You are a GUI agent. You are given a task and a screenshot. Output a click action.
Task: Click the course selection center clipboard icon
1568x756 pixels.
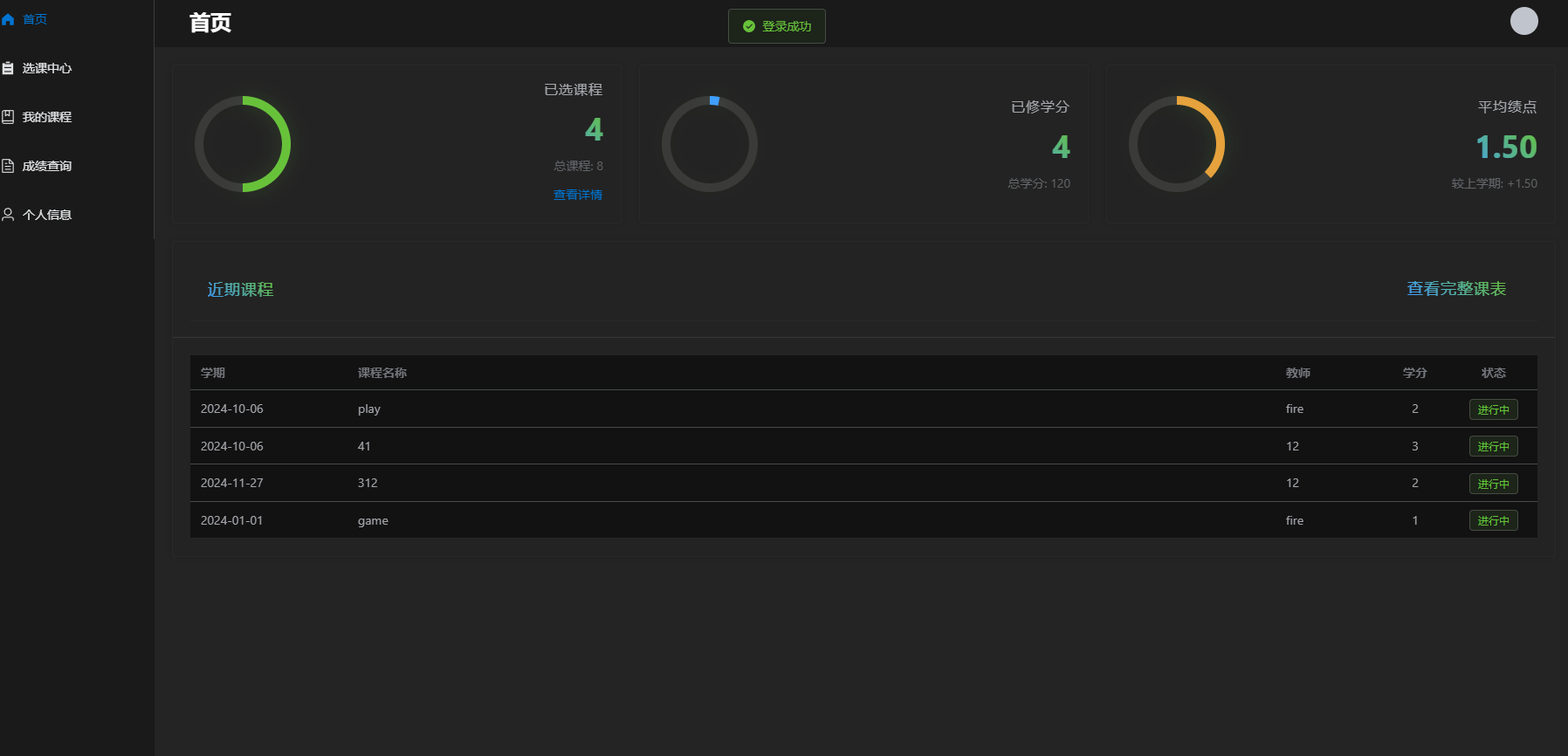pos(8,68)
